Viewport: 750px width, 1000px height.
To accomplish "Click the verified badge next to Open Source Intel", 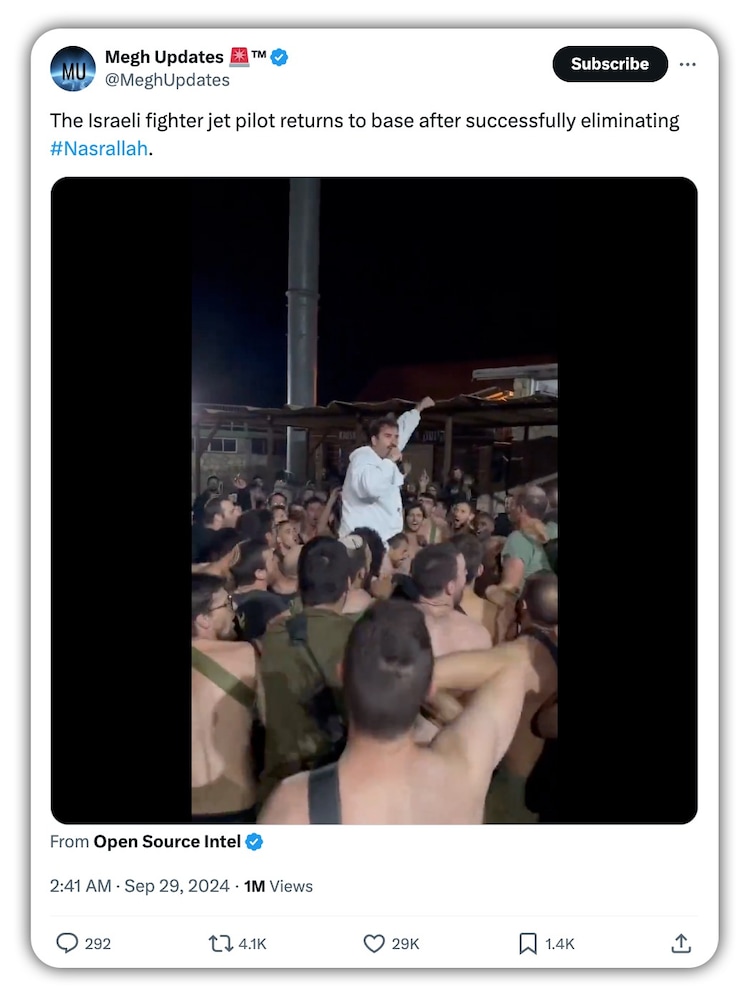I will coord(254,842).
